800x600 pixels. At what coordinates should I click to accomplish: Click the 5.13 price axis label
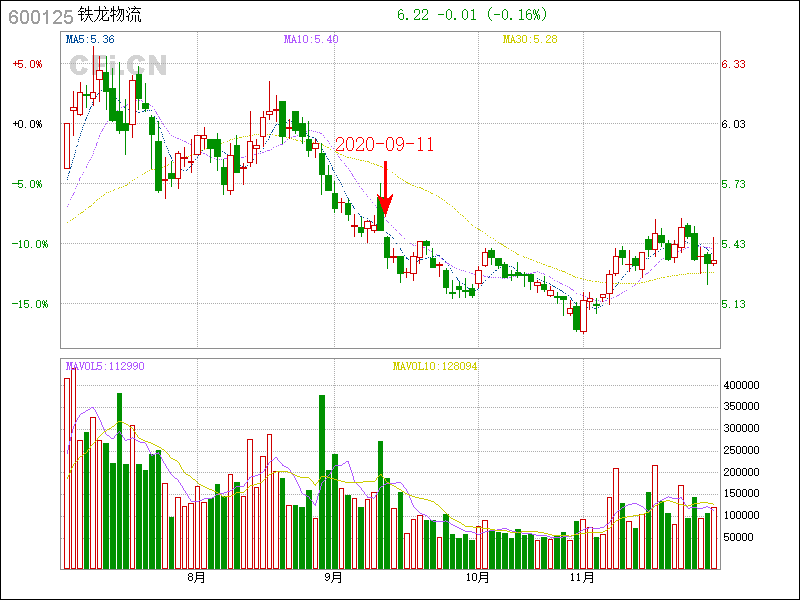pos(733,304)
